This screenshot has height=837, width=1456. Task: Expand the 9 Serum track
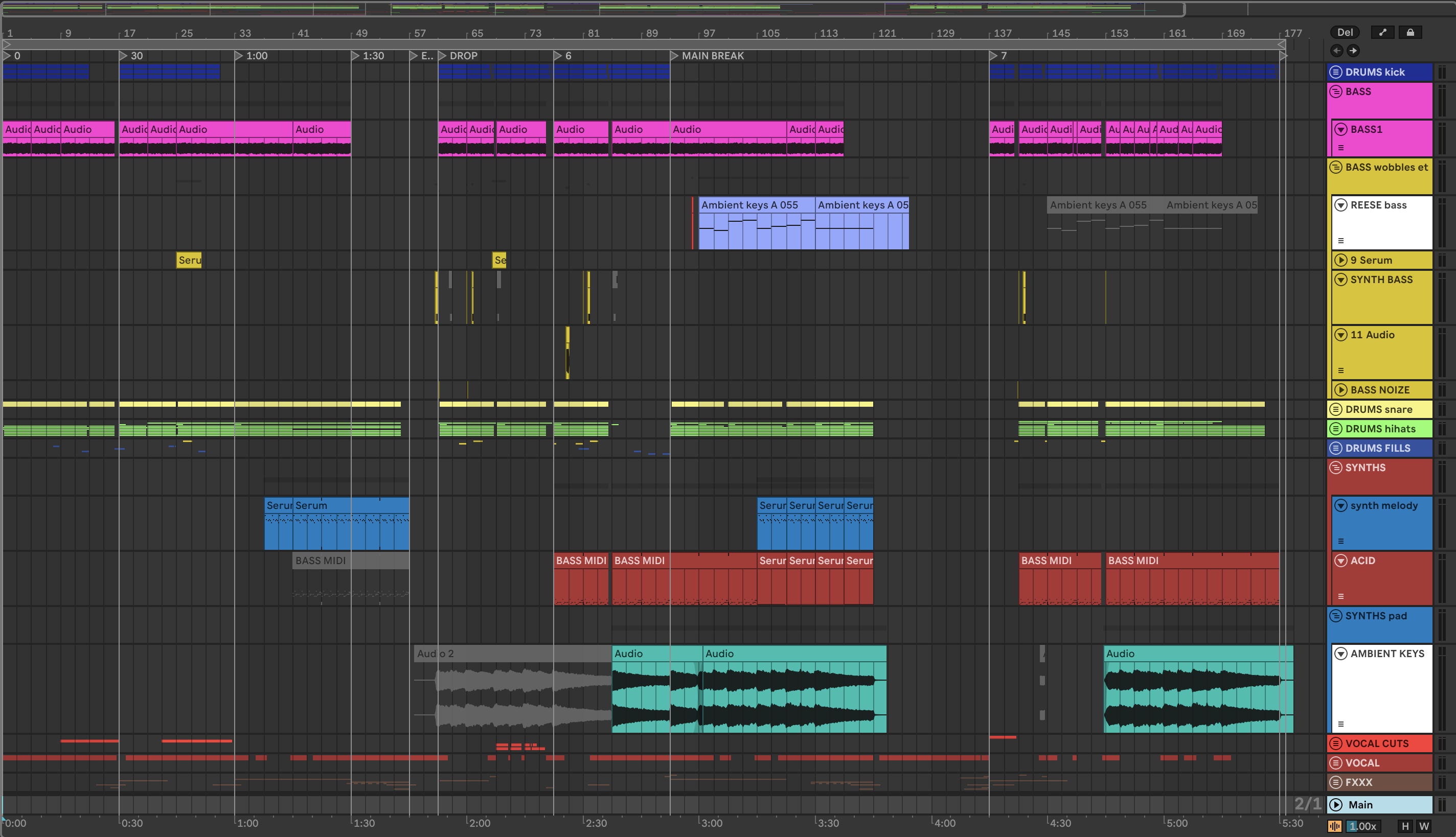1341,261
